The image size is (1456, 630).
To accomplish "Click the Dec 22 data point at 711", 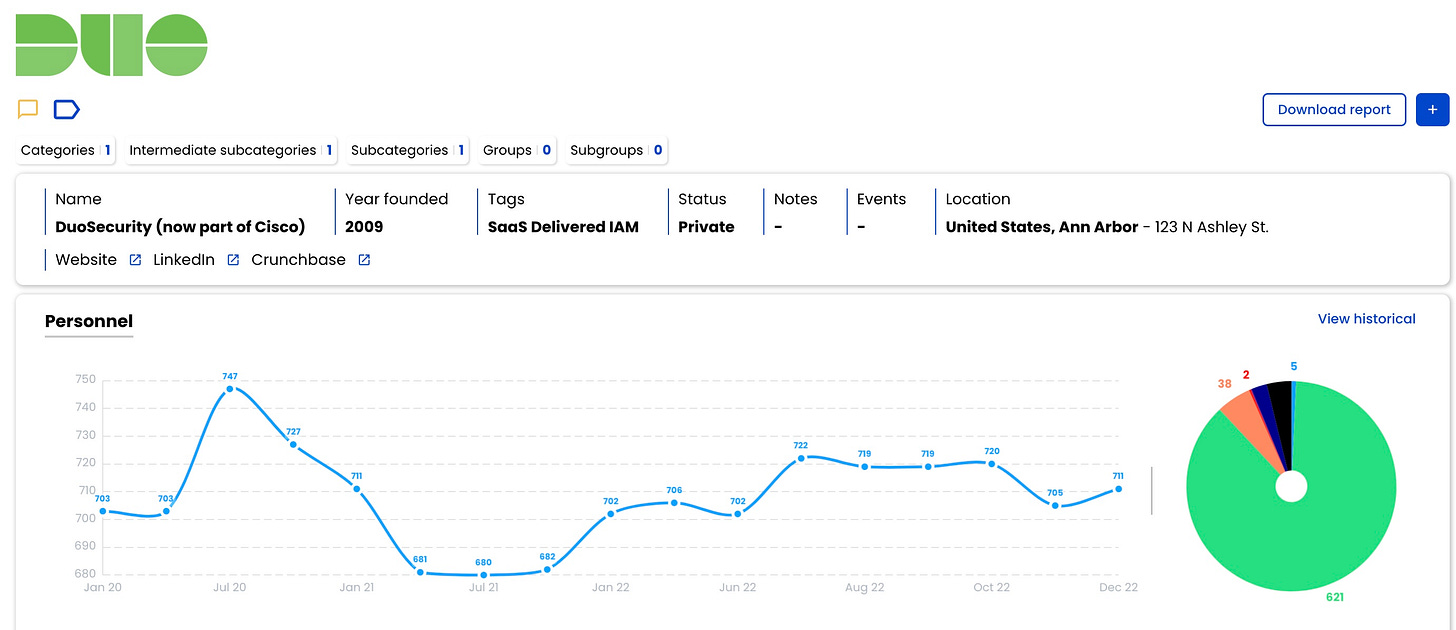I will point(1118,488).
